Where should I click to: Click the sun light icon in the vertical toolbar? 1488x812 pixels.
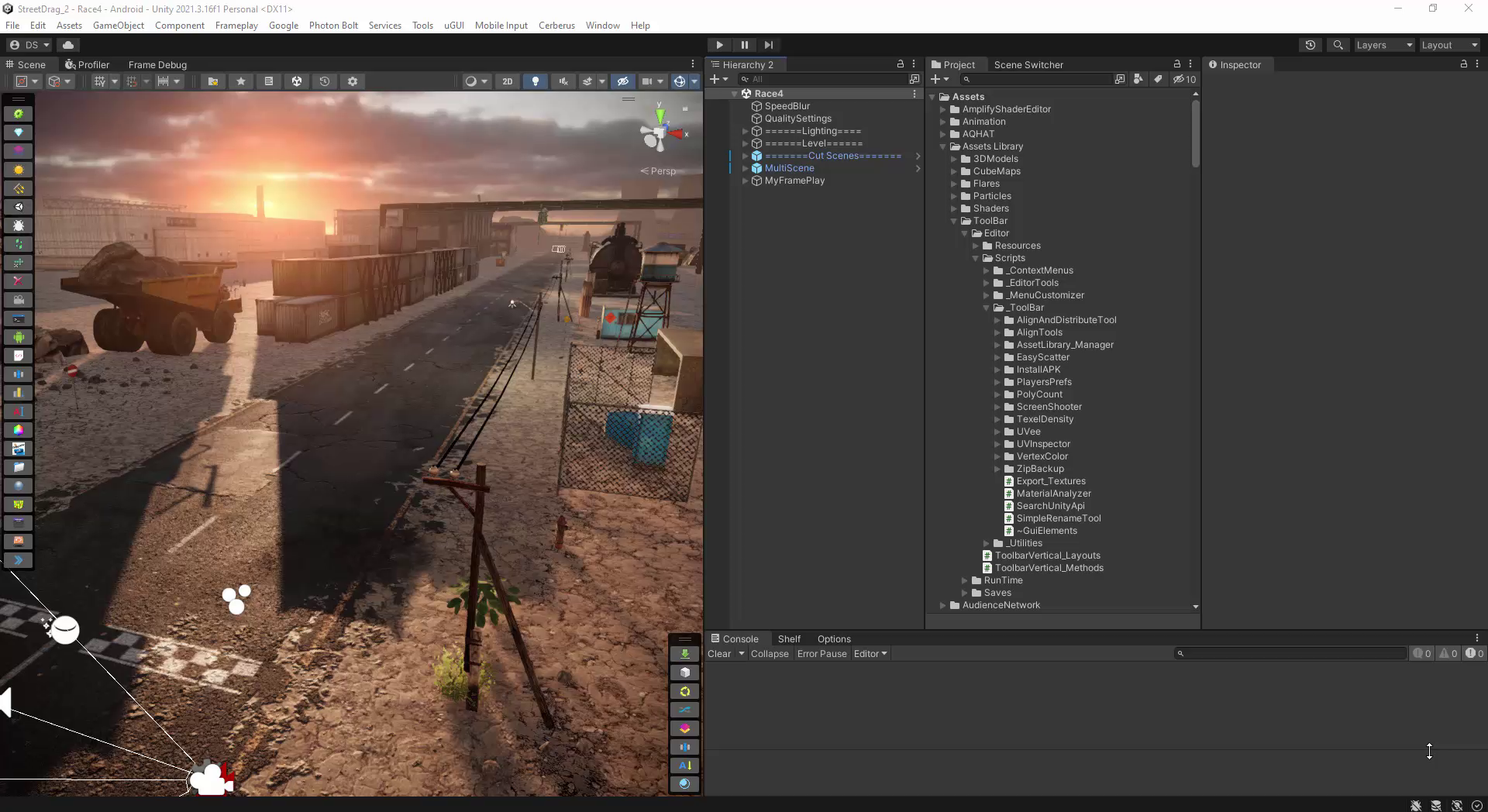tap(19, 170)
